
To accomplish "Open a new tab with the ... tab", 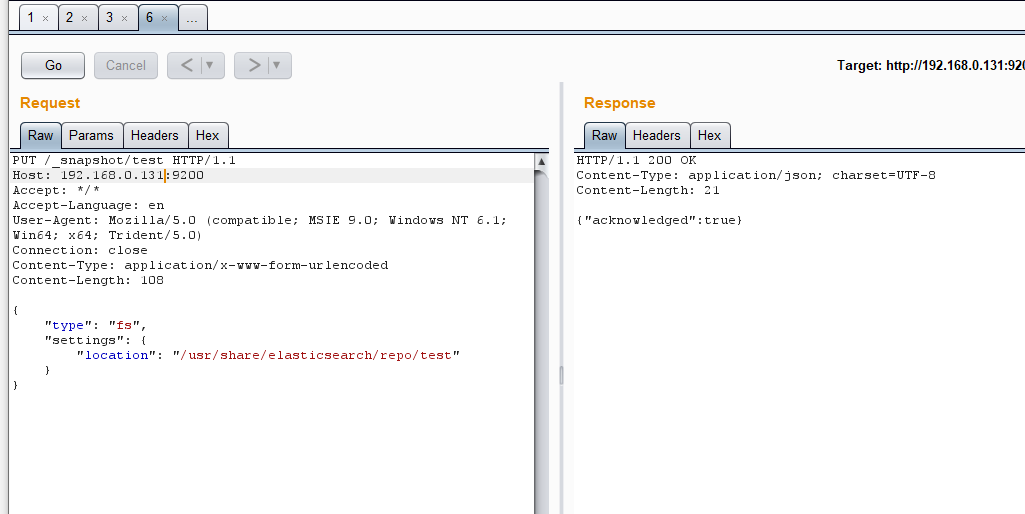I will [192, 18].
